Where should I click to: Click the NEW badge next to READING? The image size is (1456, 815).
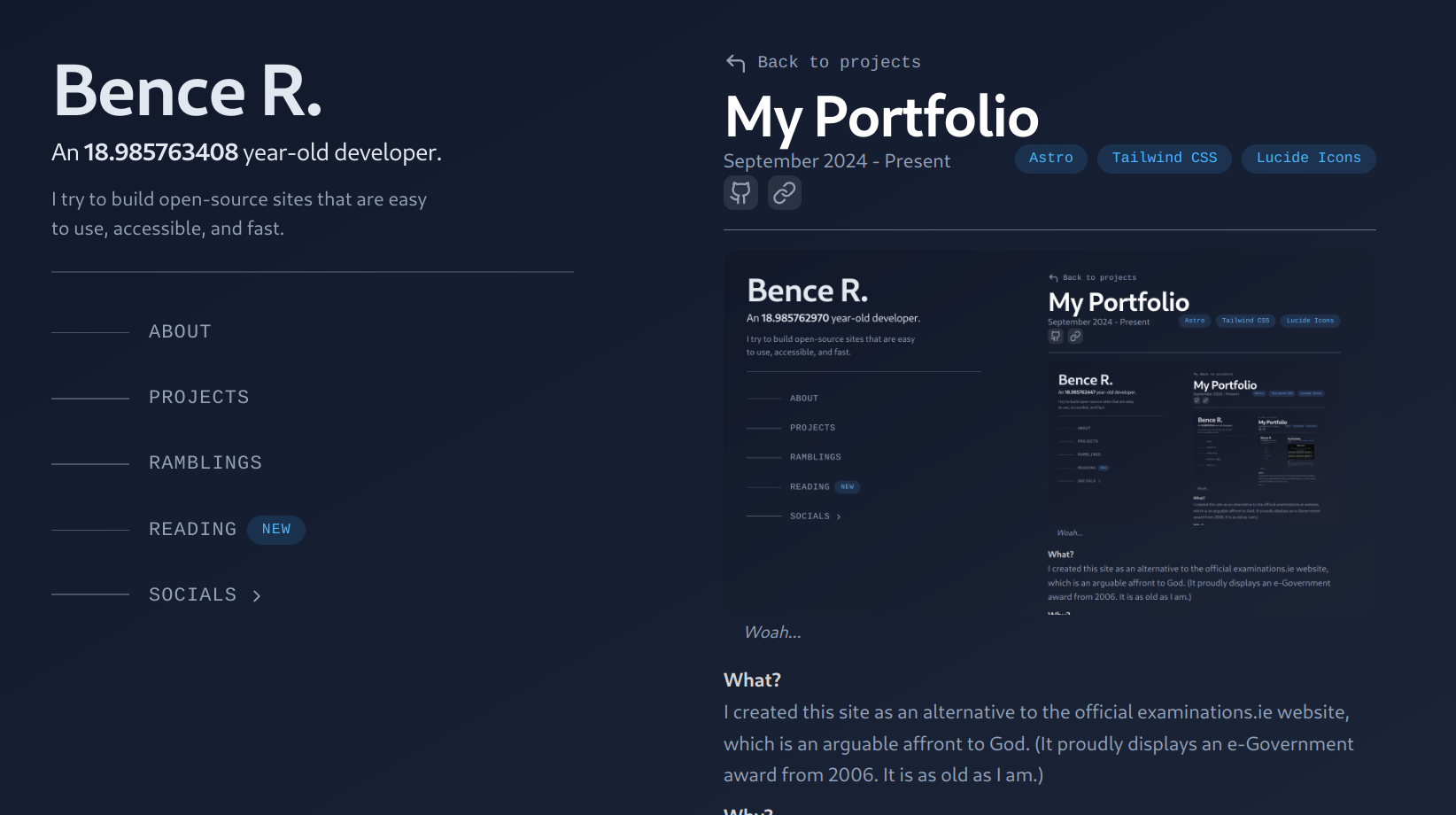(275, 530)
